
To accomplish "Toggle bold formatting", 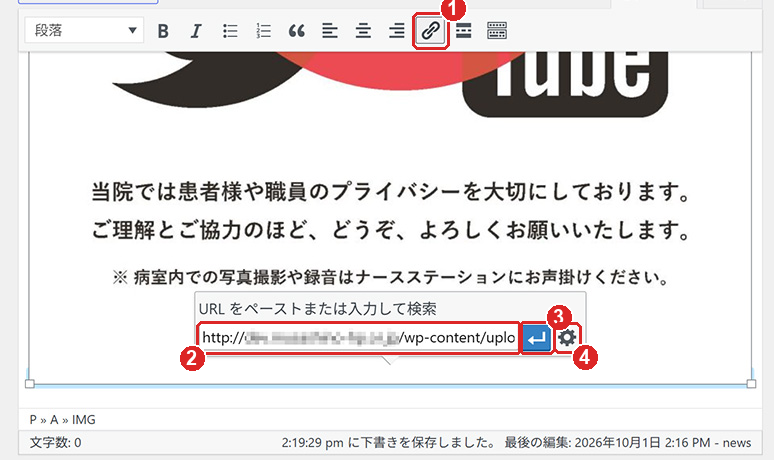I will click(x=163, y=31).
